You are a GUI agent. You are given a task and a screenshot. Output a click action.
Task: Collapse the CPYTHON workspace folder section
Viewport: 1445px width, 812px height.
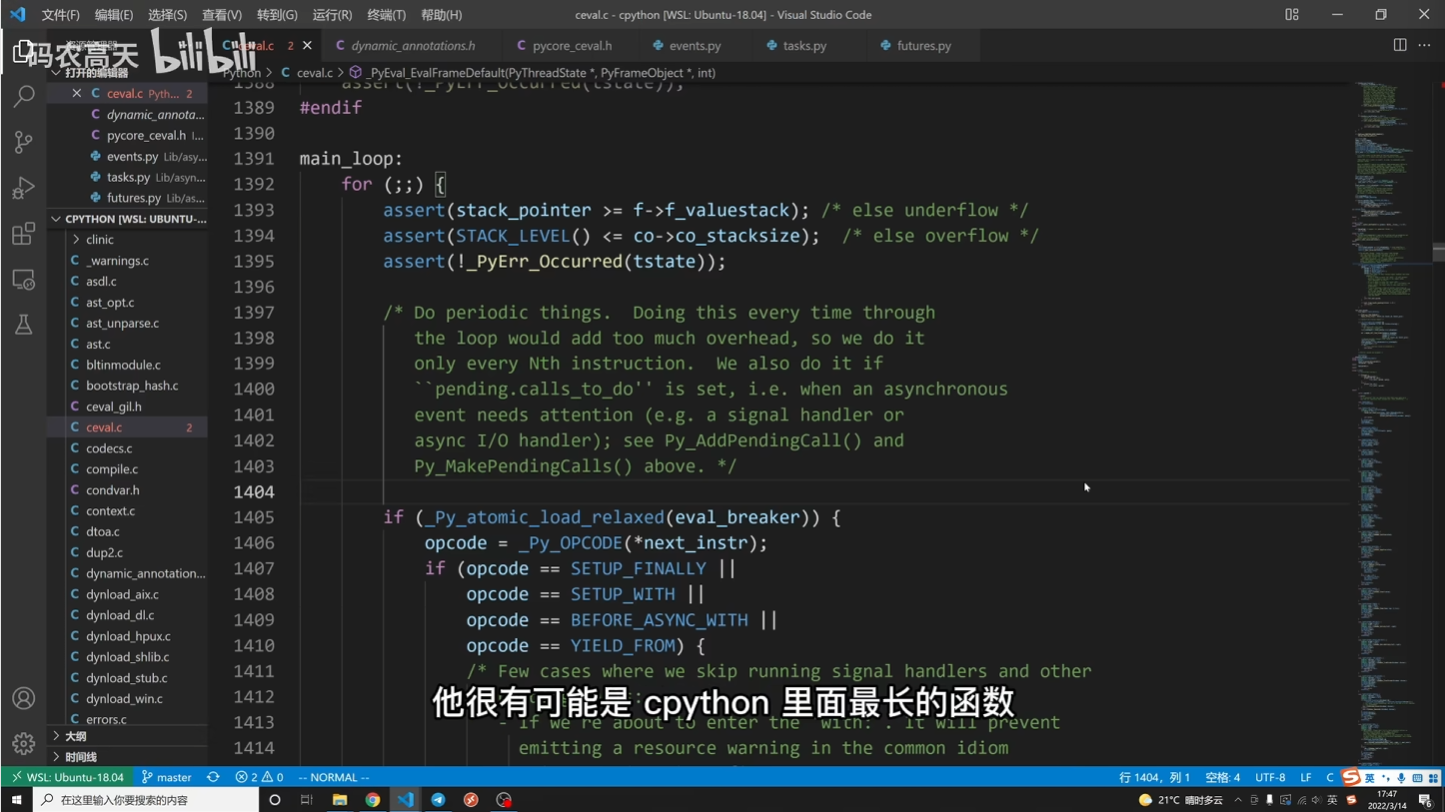click(127, 219)
